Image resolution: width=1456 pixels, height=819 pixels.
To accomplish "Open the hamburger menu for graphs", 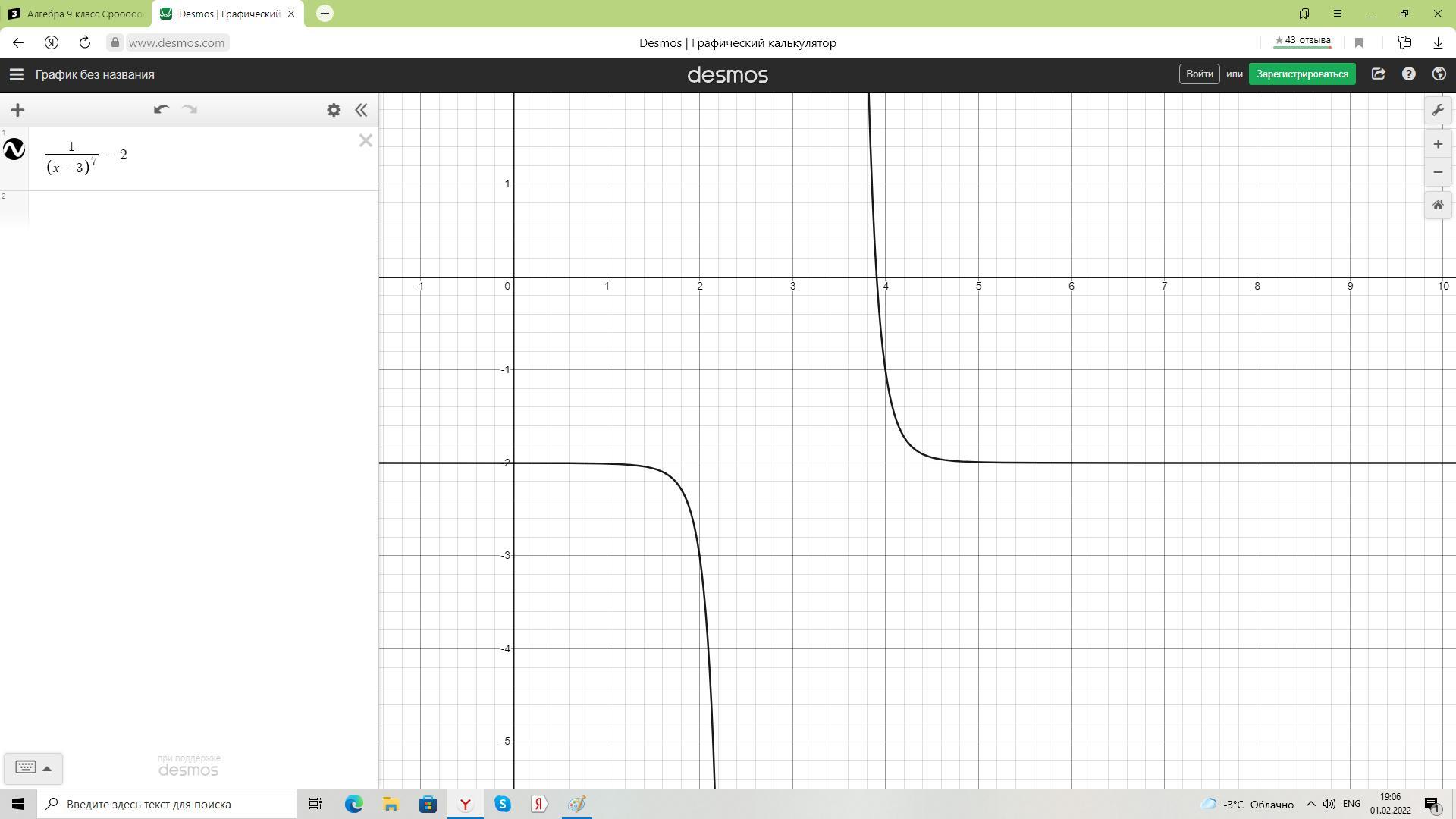I will click(x=16, y=74).
